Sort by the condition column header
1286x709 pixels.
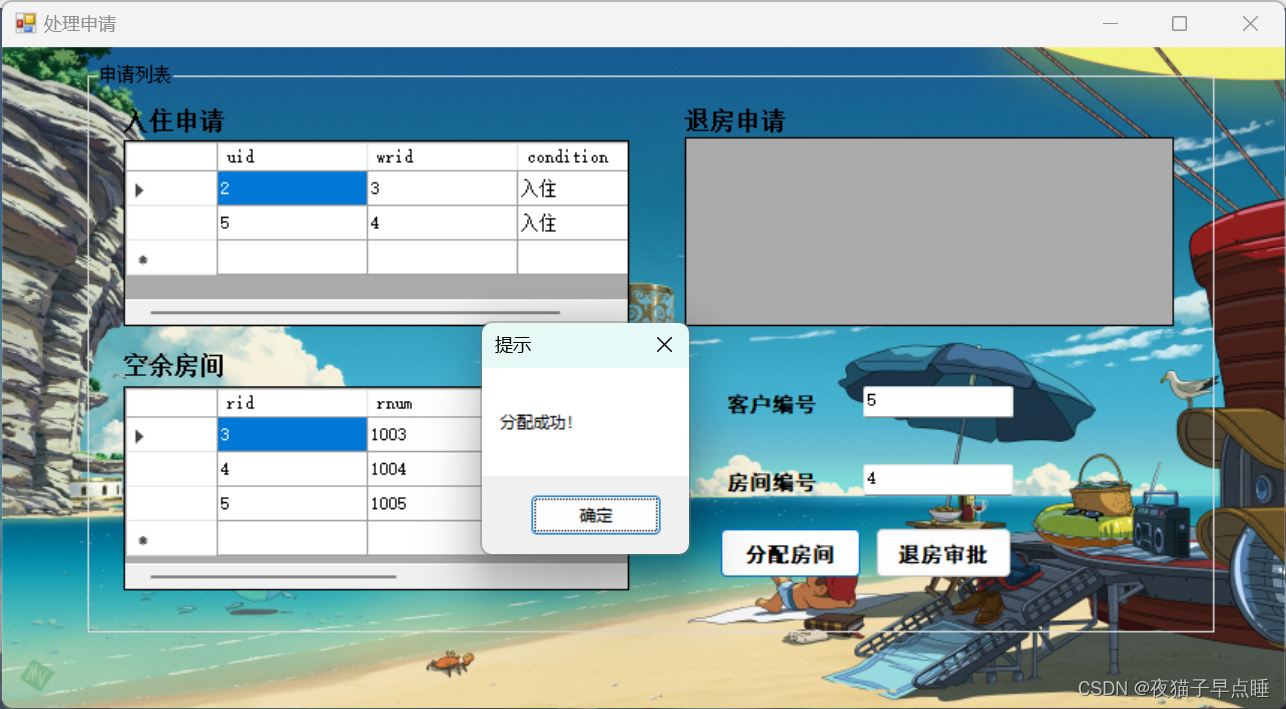pos(572,157)
